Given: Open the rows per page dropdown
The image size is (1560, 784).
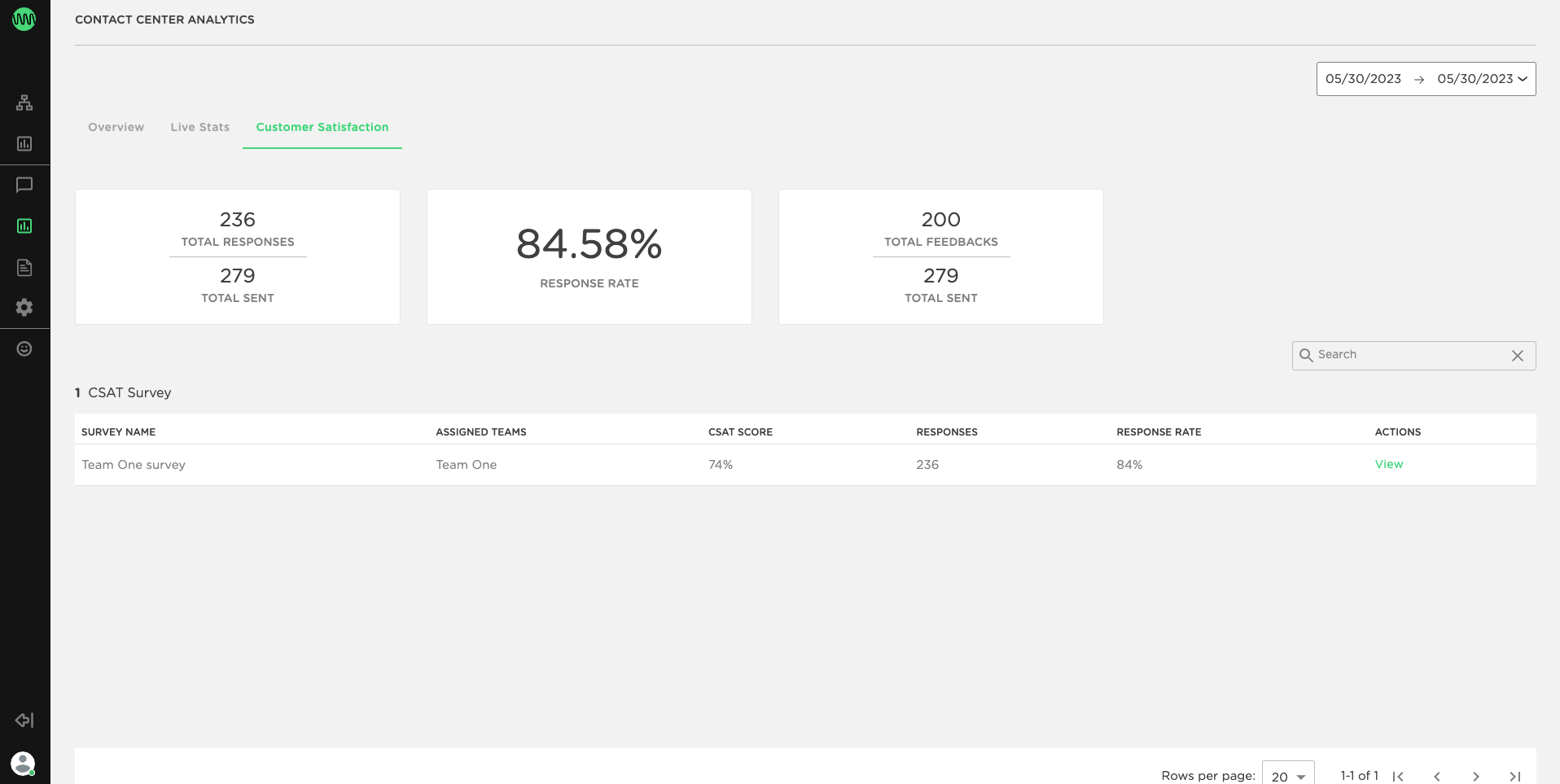Looking at the screenshot, I should click(1288, 776).
